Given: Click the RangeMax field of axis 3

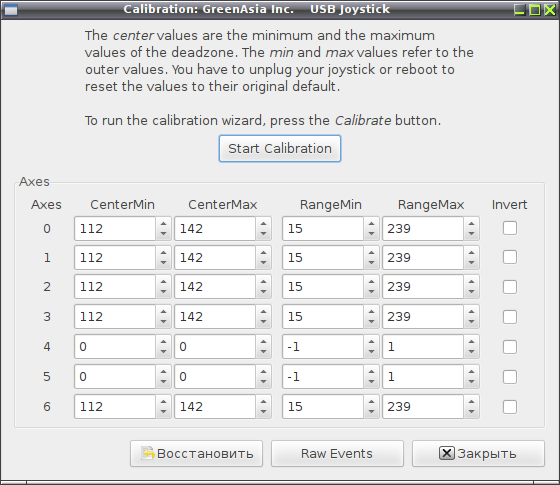Looking at the screenshot, I should 423,317.
